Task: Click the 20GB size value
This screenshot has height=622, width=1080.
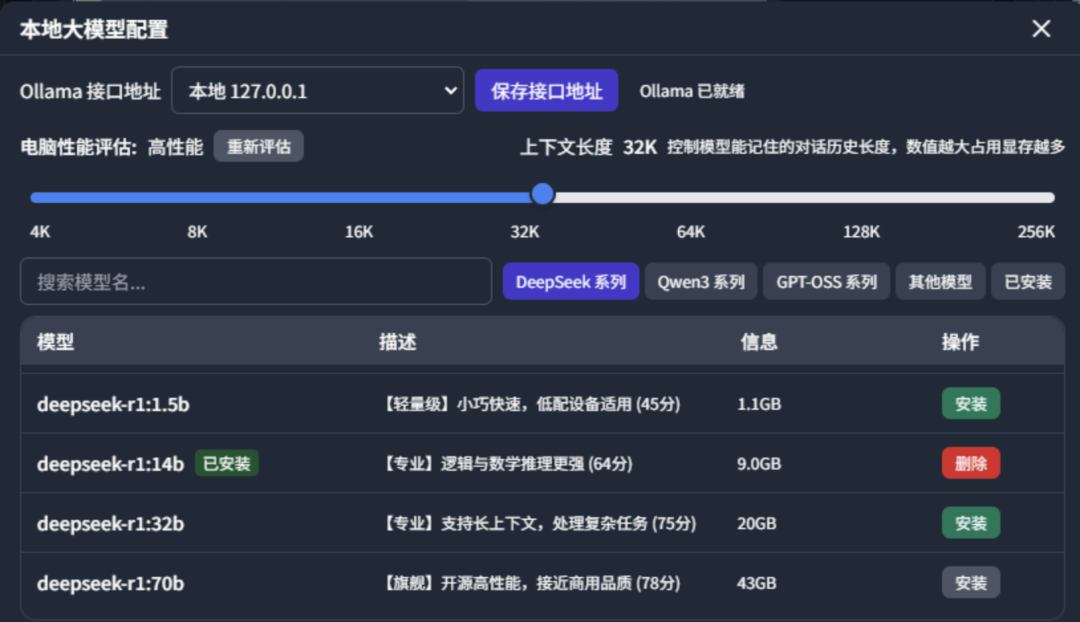Action: [x=756, y=523]
